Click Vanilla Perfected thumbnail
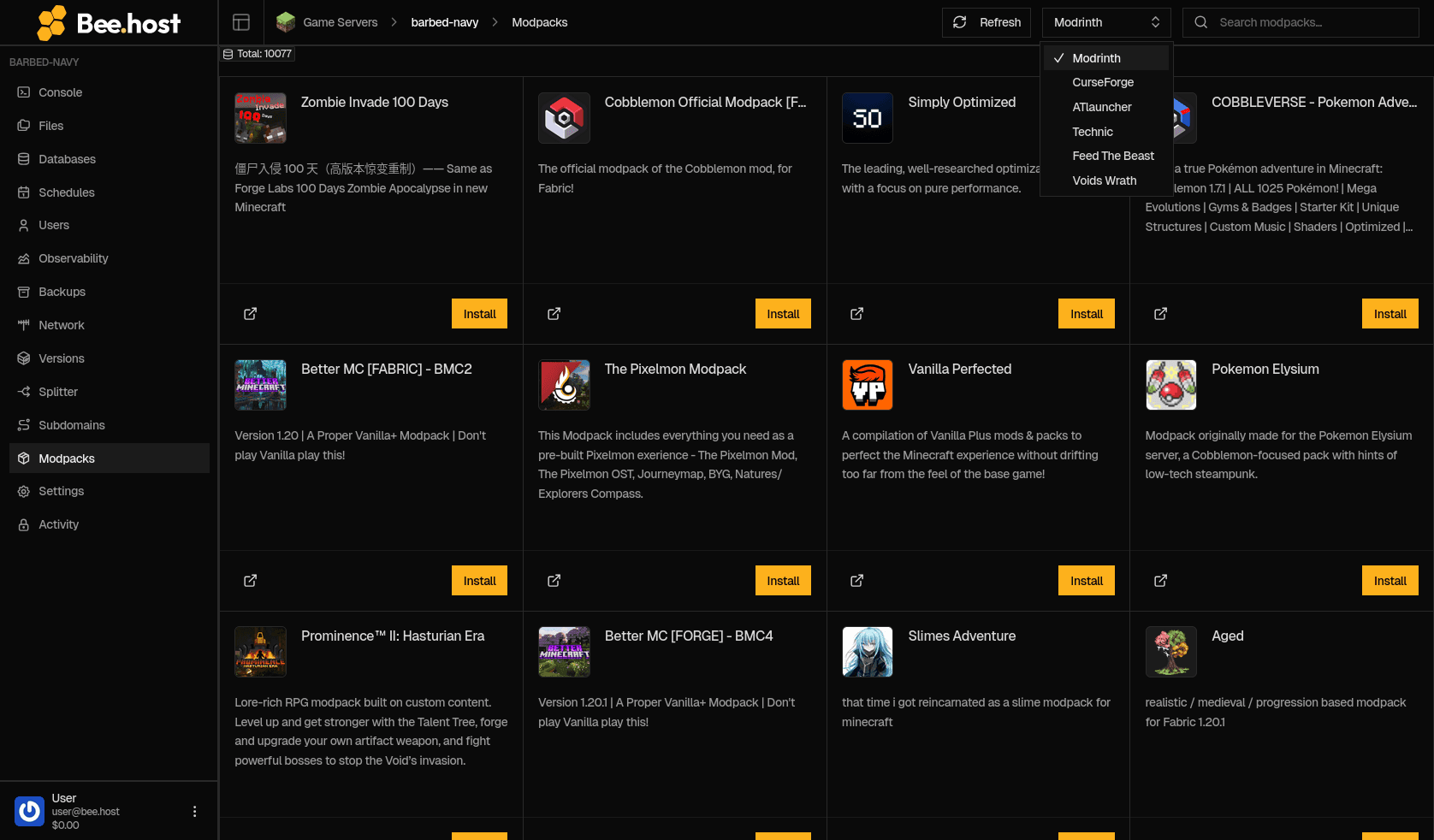The height and width of the screenshot is (840, 1434). point(868,385)
